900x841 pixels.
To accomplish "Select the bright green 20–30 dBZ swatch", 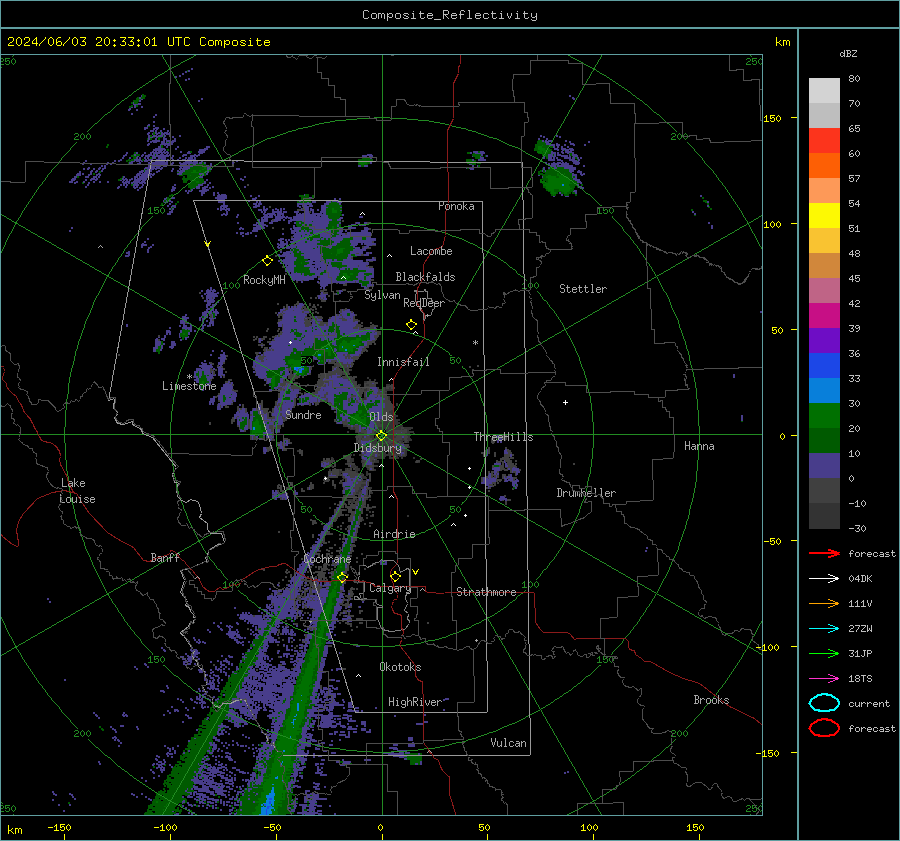I will tap(824, 416).
